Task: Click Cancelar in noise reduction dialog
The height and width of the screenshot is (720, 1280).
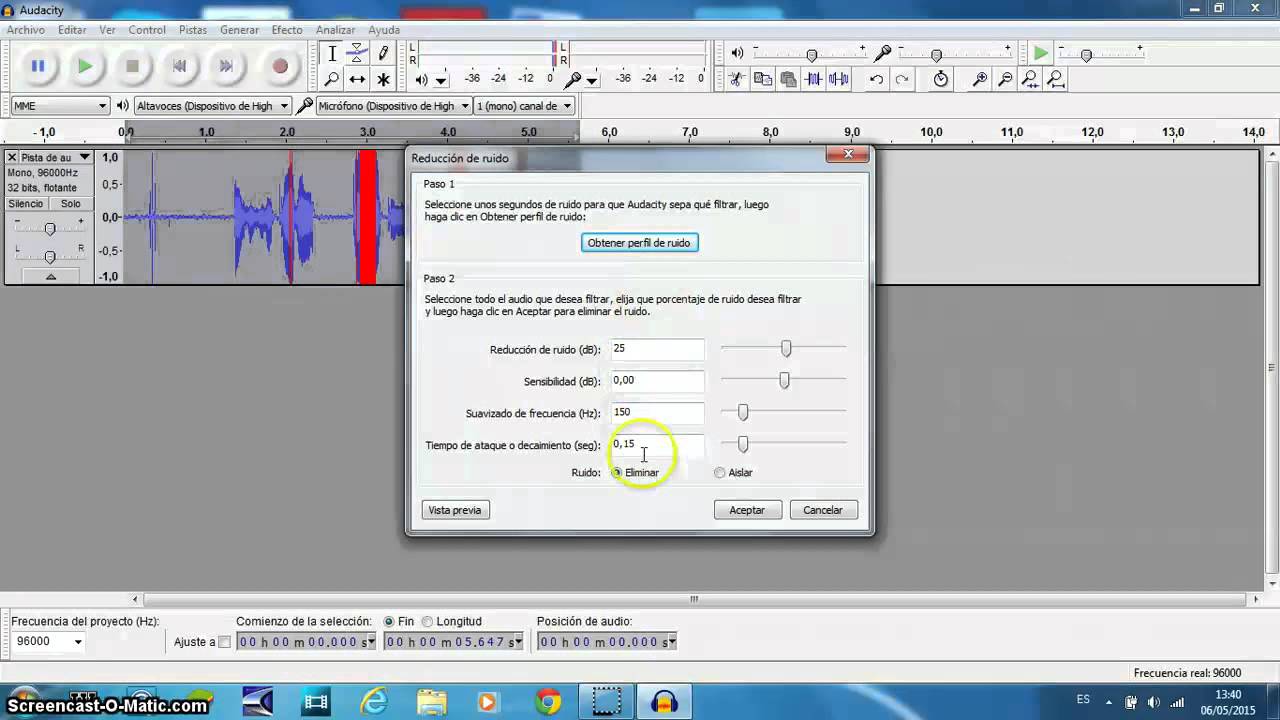Action: pyautogui.click(x=823, y=510)
